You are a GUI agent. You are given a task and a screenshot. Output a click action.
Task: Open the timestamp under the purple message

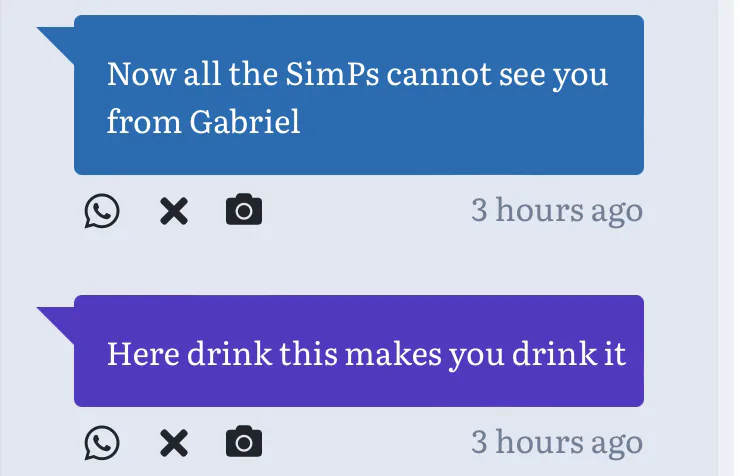556,442
